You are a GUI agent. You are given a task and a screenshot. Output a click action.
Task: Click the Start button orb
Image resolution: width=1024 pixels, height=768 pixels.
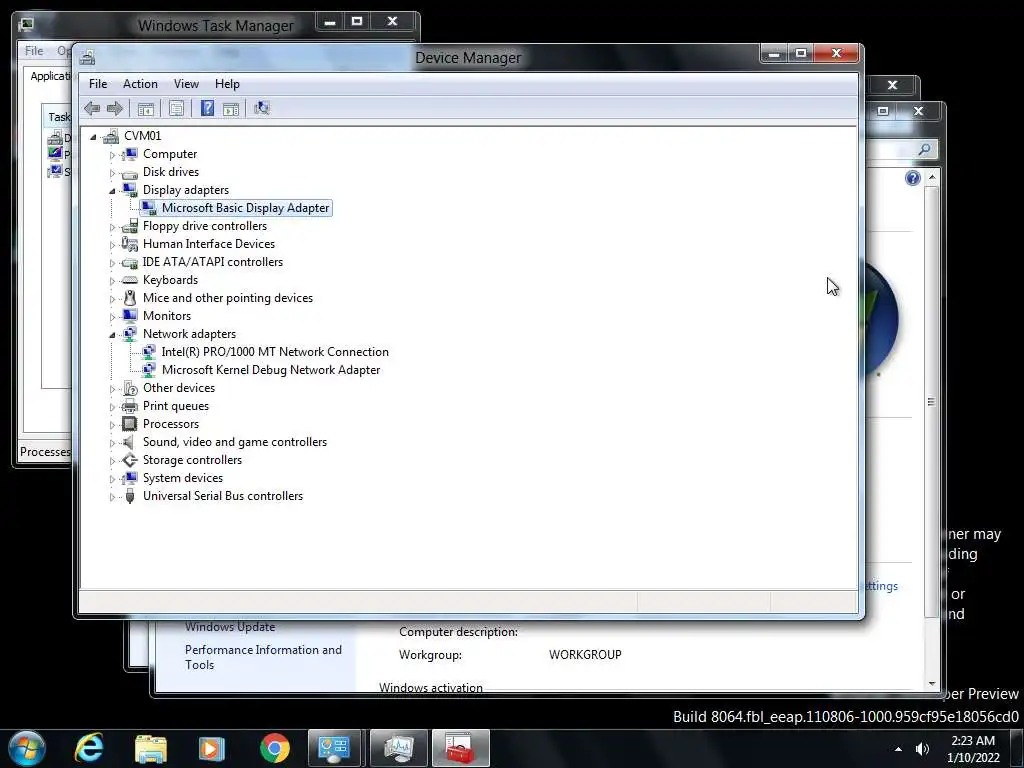tap(27, 748)
